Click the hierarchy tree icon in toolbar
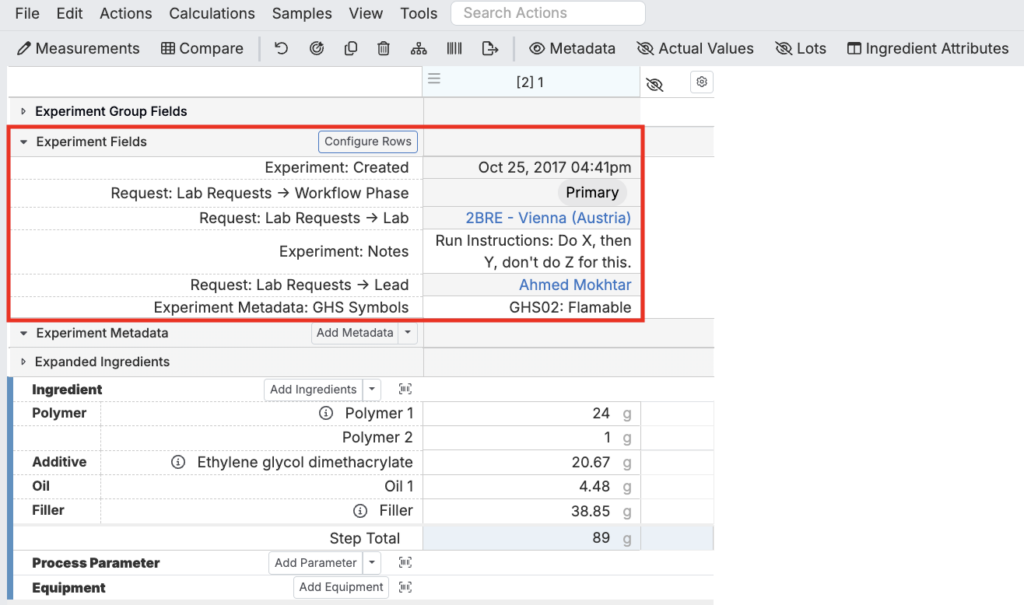 tap(418, 48)
